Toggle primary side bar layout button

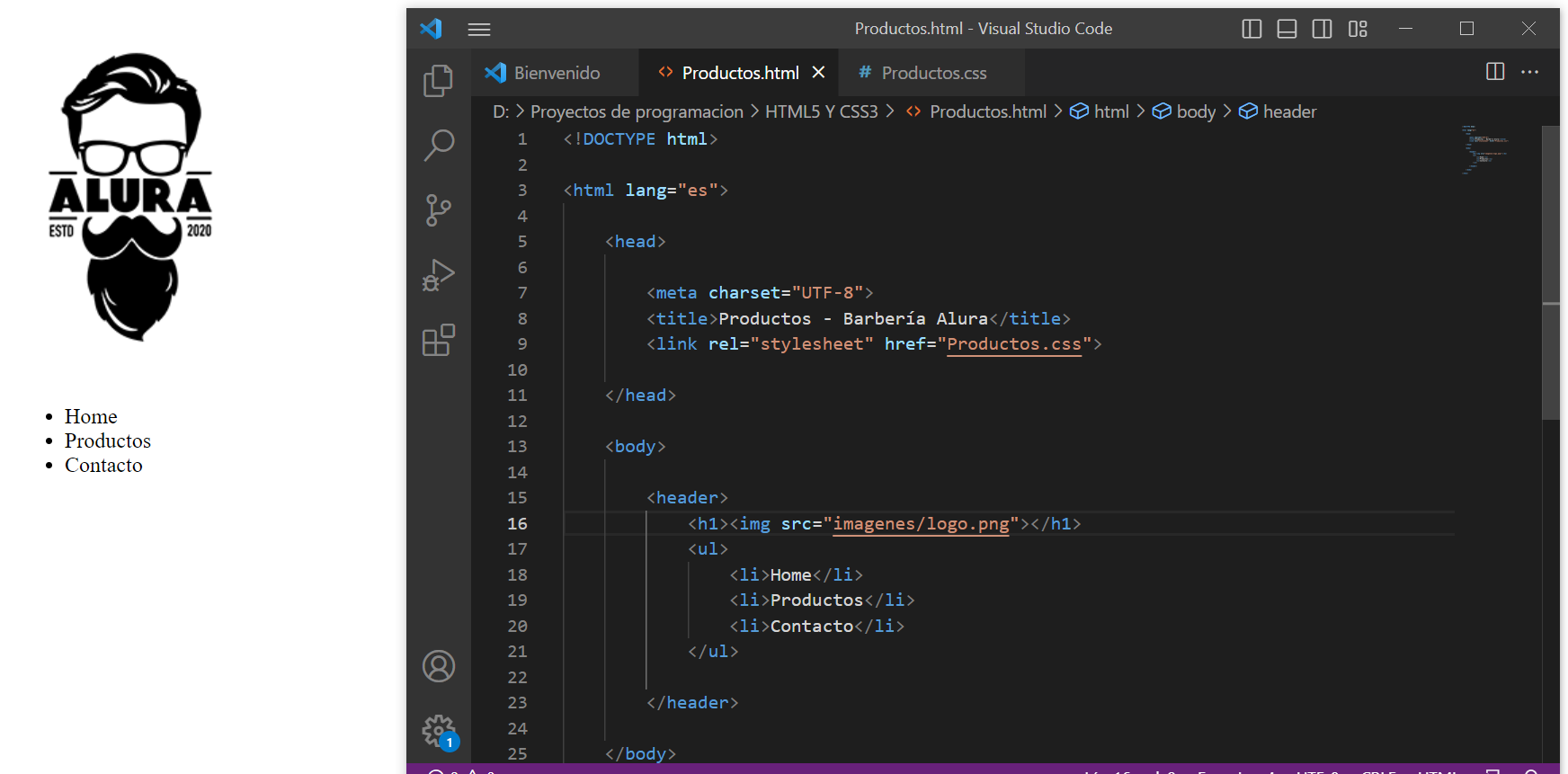1252,29
